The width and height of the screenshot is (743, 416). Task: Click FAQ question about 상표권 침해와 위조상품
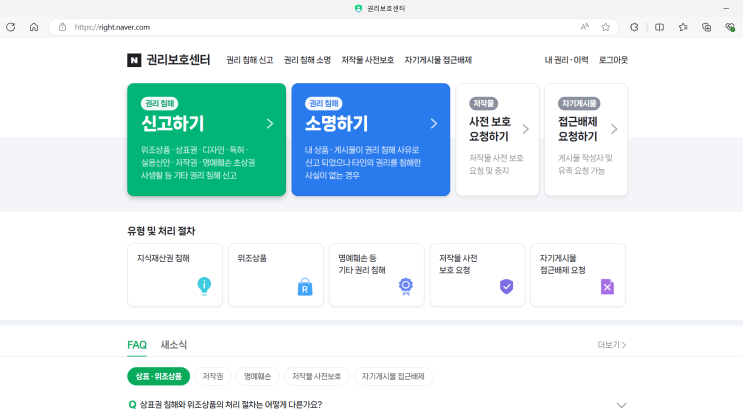[231, 405]
